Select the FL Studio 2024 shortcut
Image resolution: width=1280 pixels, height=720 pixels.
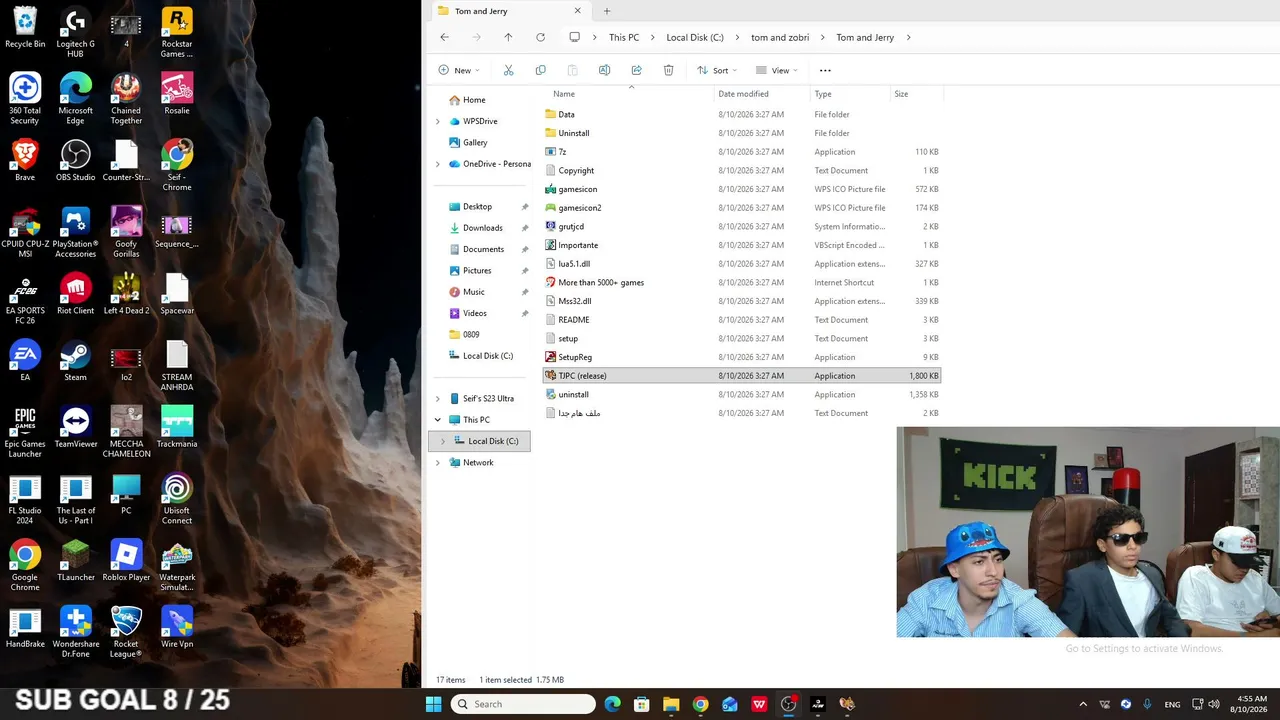[x=25, y=499]
